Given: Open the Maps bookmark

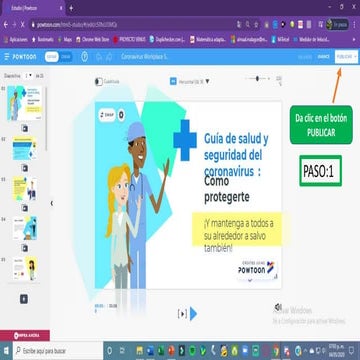Looking at the screenshot, I should pyautogui.click(x=65, y=39).
